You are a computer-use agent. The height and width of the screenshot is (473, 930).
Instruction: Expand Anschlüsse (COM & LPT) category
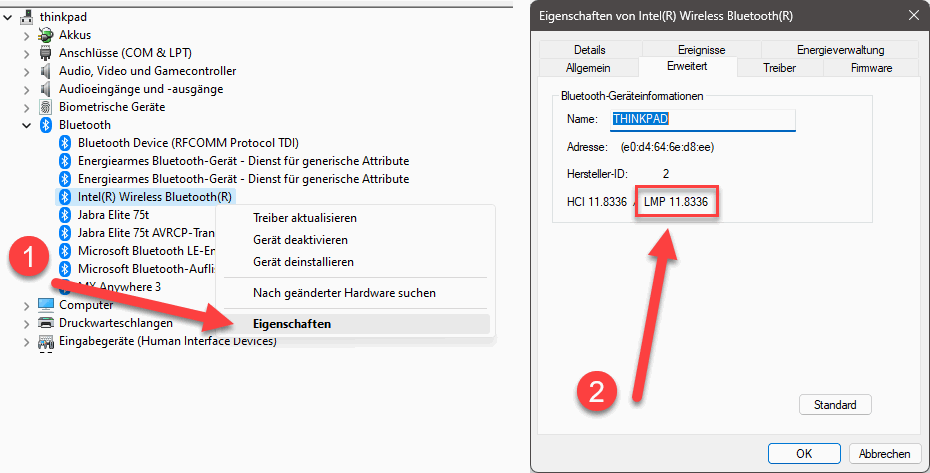click(26, 53)
